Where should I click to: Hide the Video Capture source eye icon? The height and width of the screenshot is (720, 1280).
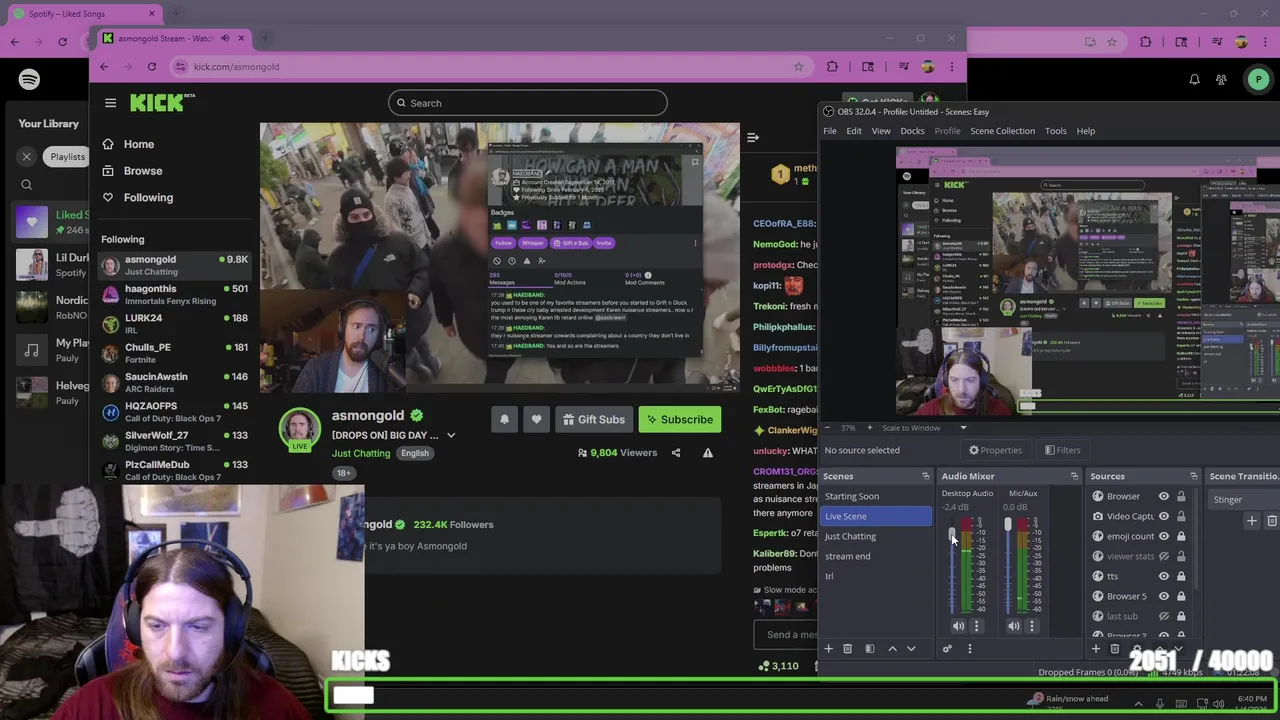click(x=1164, y=516)
